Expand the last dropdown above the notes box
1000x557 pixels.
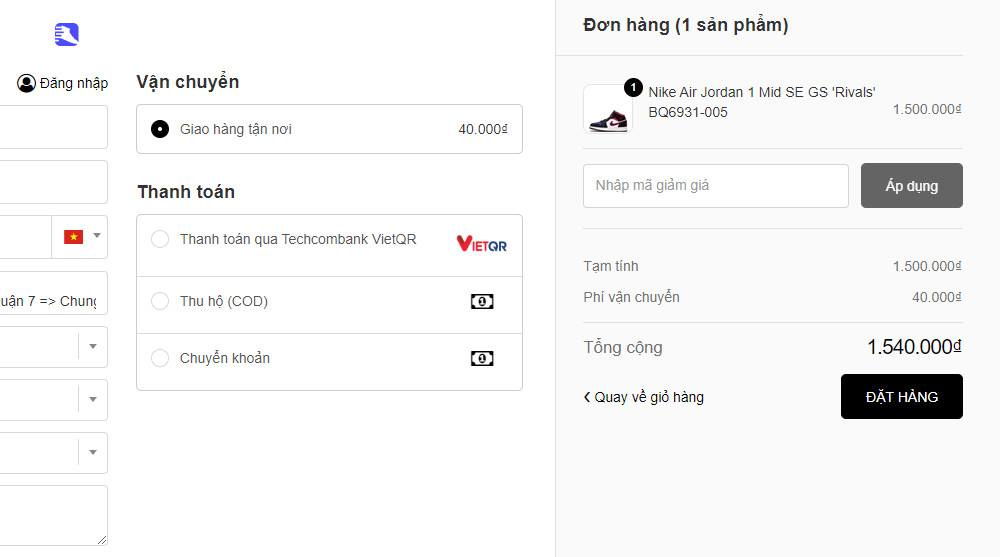pos(92,453)
